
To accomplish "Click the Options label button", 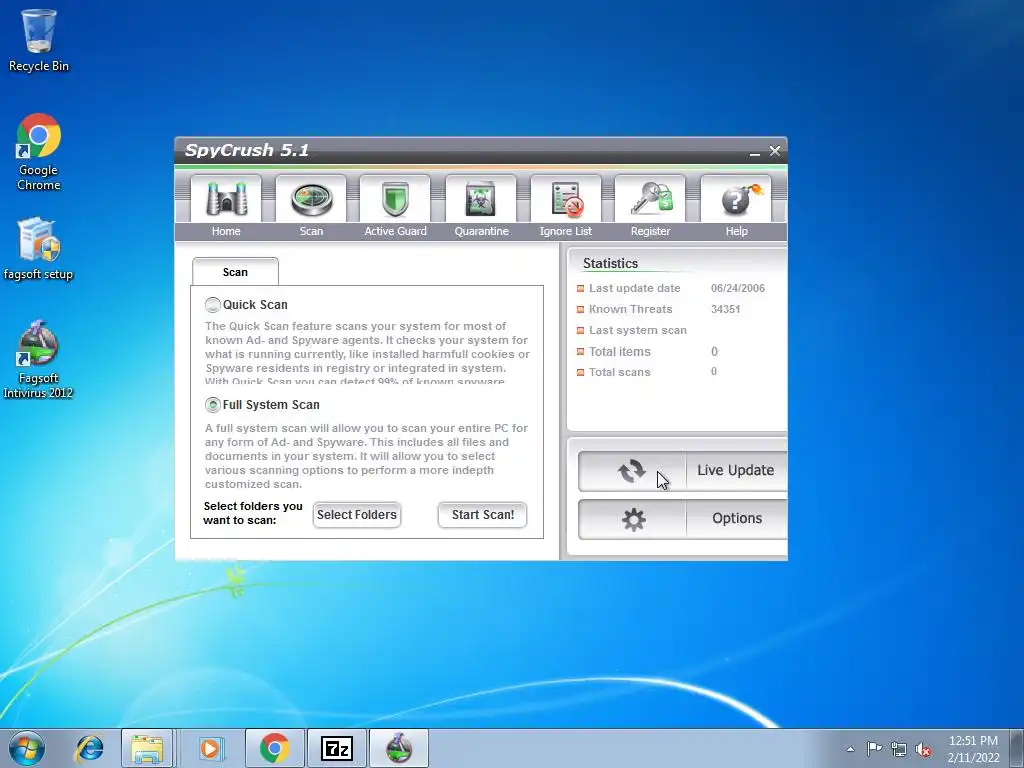I will click(737, 519).
